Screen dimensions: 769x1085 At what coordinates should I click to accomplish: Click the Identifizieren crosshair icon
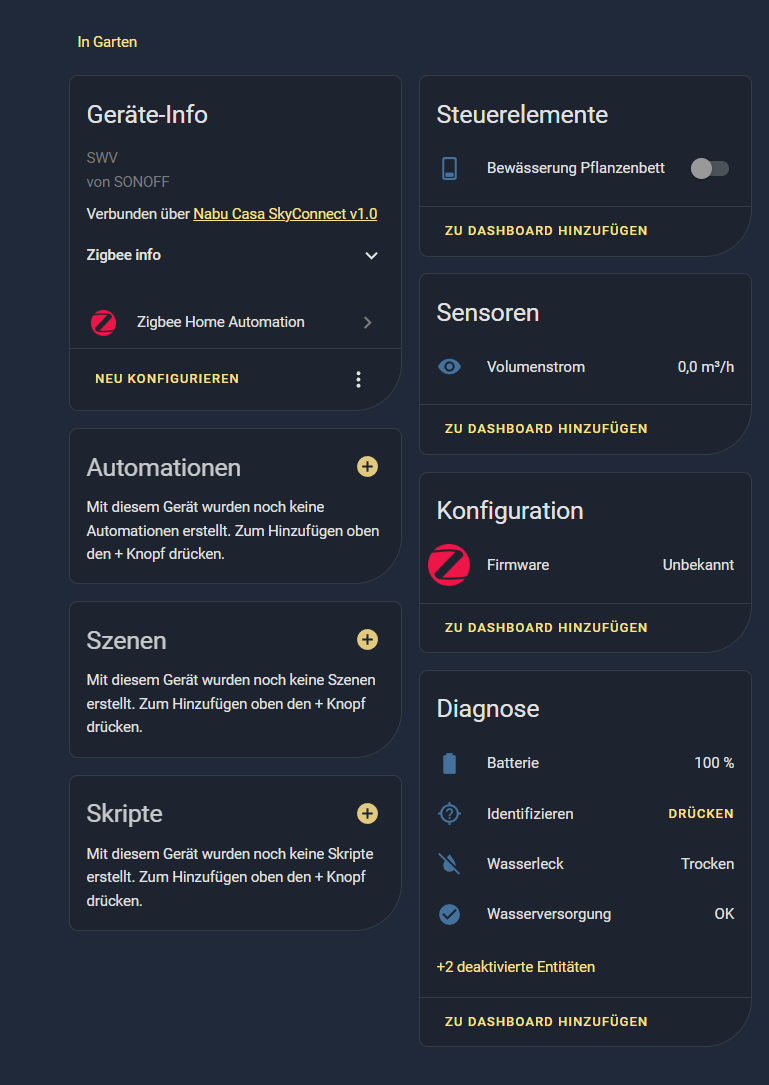[449, 814]
